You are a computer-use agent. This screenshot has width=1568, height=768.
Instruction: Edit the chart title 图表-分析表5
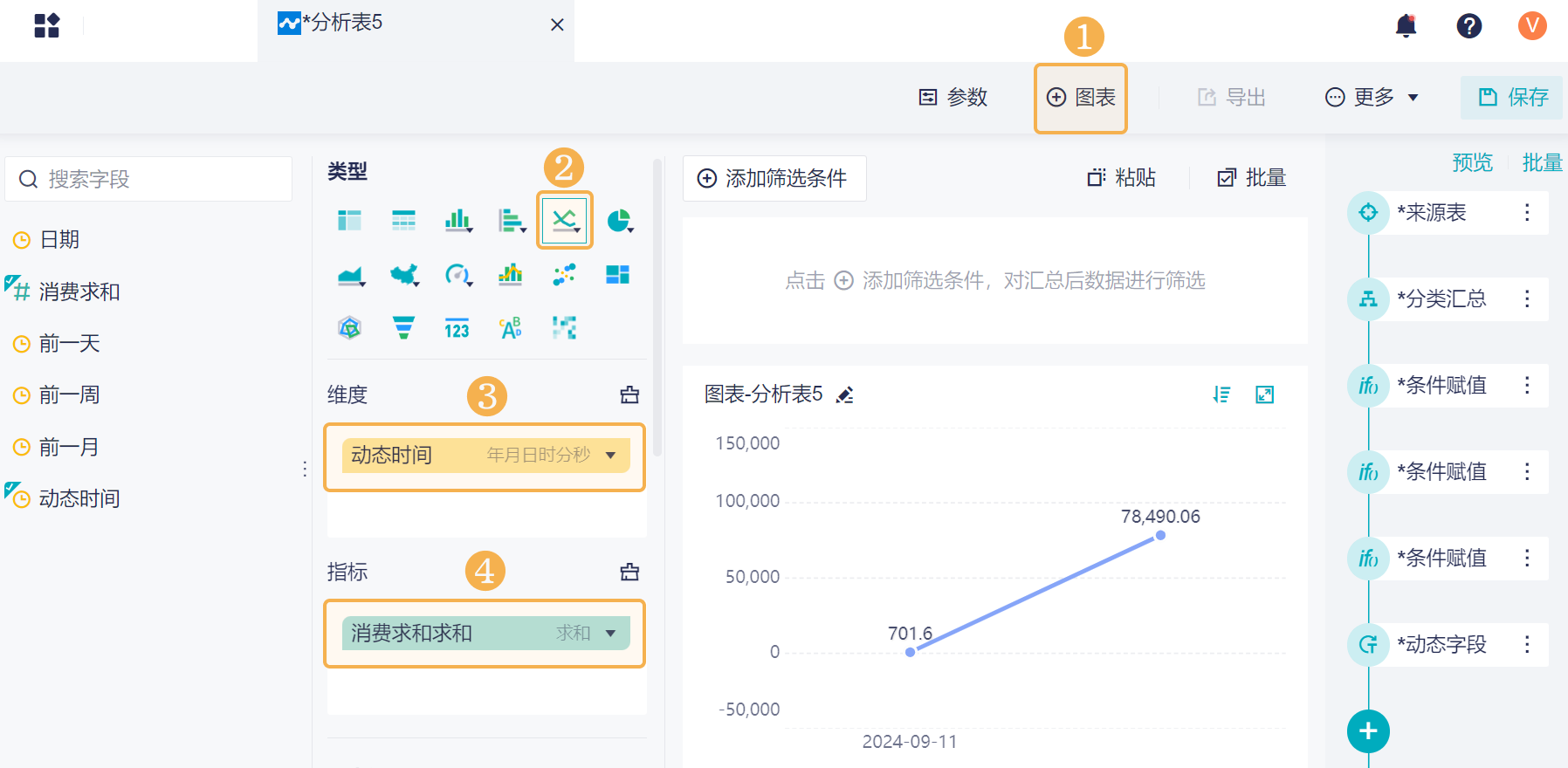click(x=844, y=395)
